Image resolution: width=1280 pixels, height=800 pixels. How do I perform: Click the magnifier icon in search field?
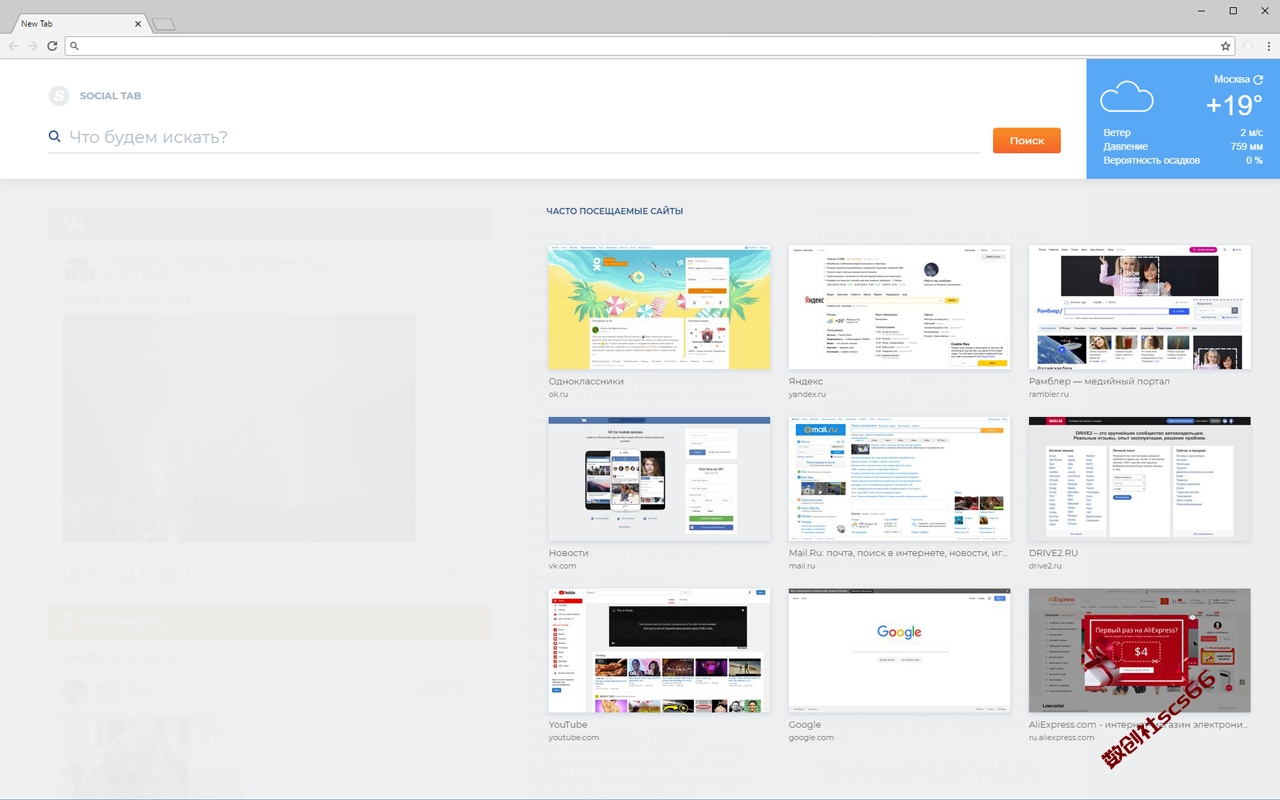[x=55, y=137]
